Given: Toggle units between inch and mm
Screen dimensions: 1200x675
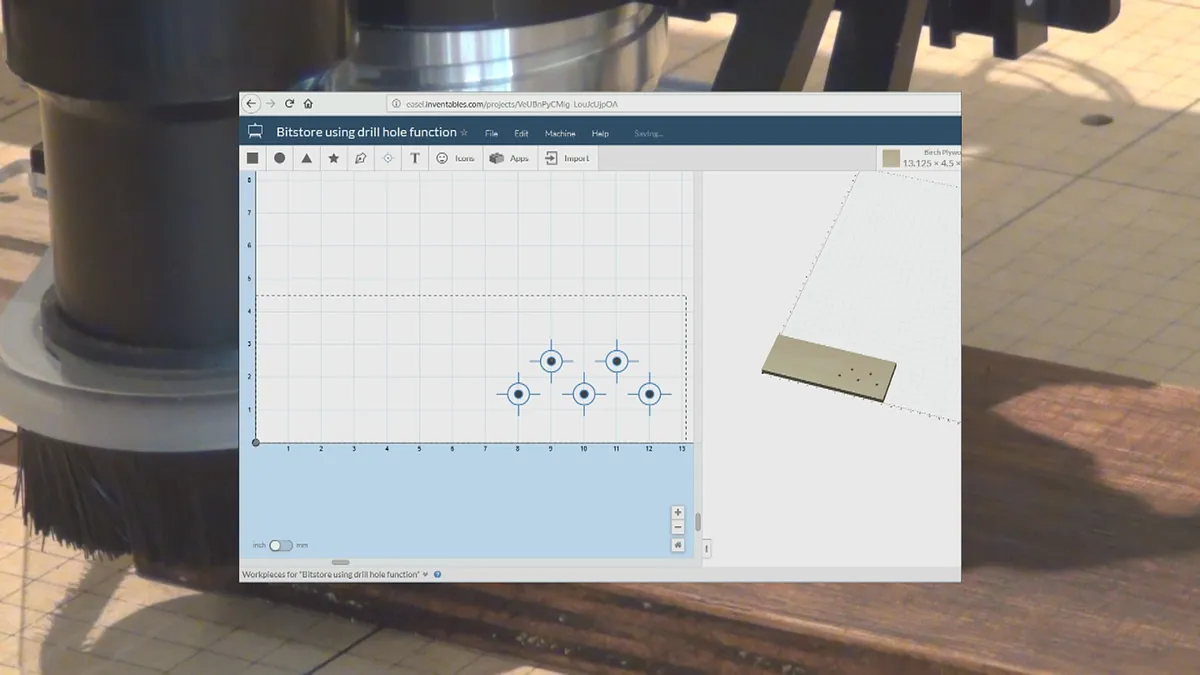Looking at the screenshot, I should tap(281, 545).
